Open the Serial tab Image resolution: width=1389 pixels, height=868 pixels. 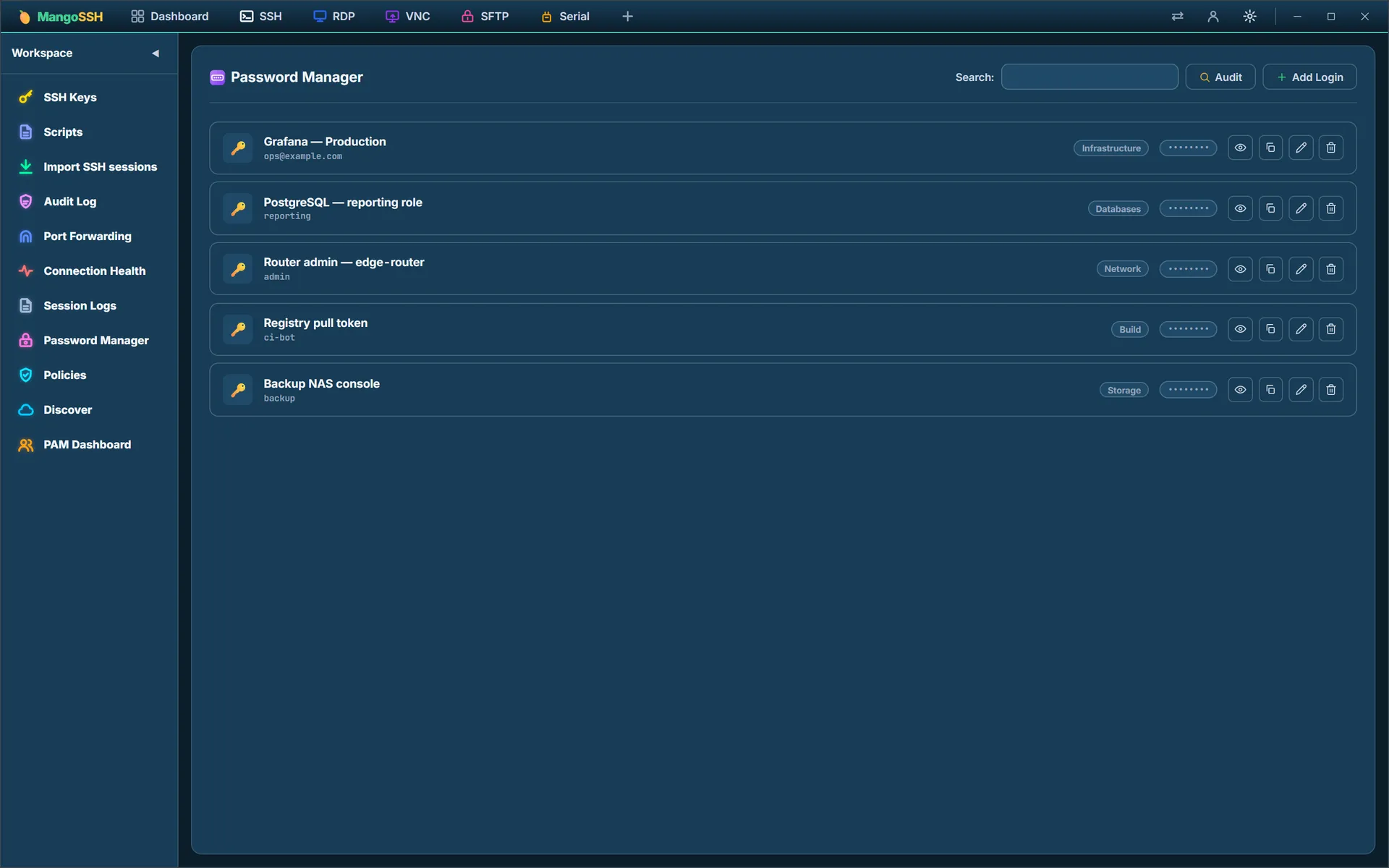566,16
